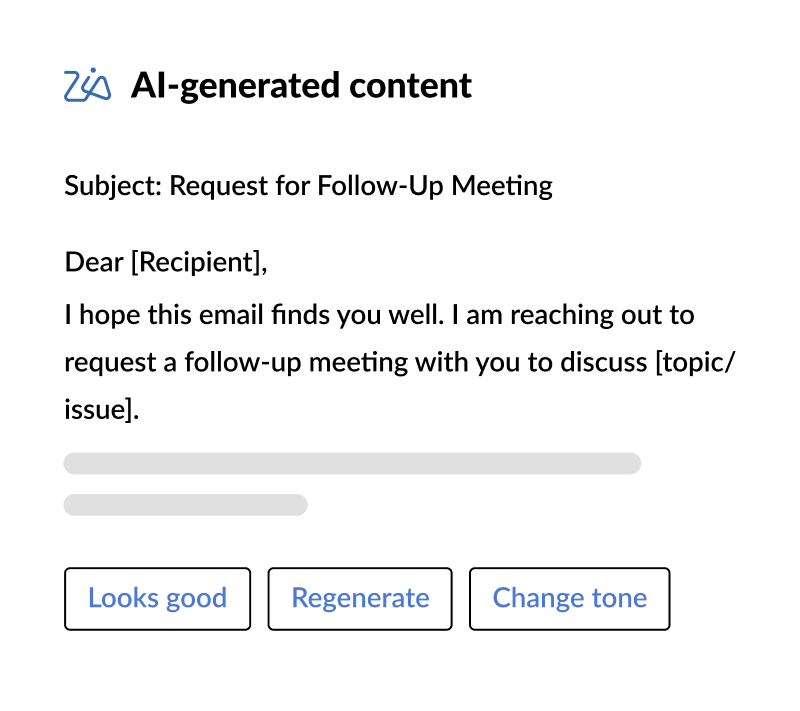Viewport: 800px width, 711px height.
Task: Select the email Subject line text
Action: [307, 185]
